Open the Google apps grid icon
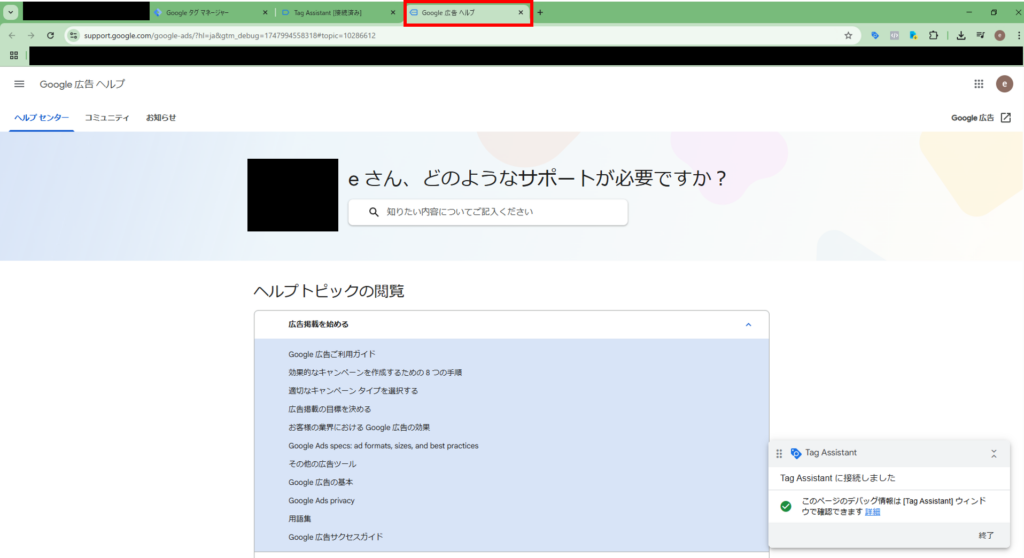The height and width of the screenshot is (558, 1024). 978,84
